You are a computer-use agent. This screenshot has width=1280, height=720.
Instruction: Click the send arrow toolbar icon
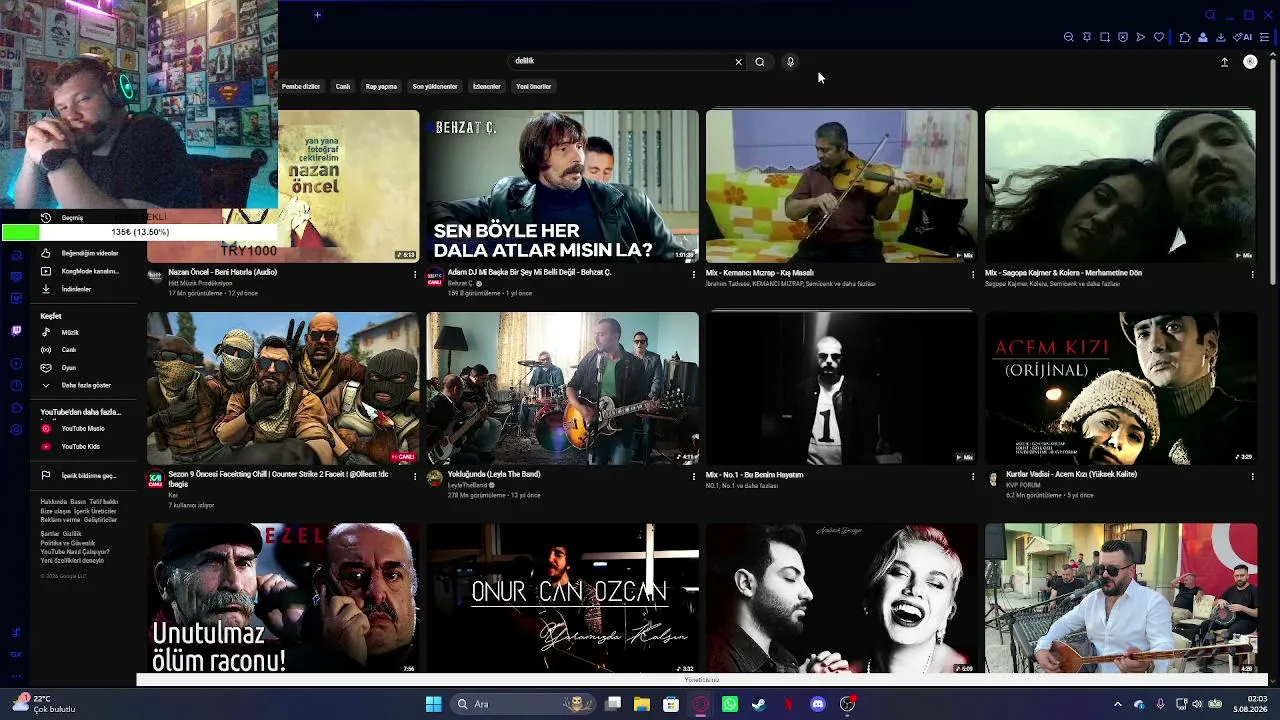(x=1141, y=37)
